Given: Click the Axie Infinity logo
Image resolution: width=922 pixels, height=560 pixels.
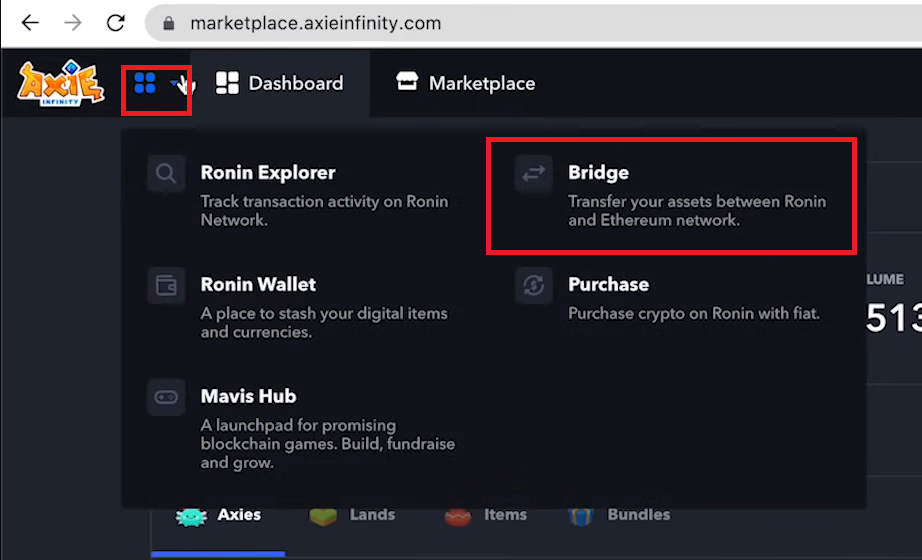Looking at the screenshot, I should click(61, 84).
